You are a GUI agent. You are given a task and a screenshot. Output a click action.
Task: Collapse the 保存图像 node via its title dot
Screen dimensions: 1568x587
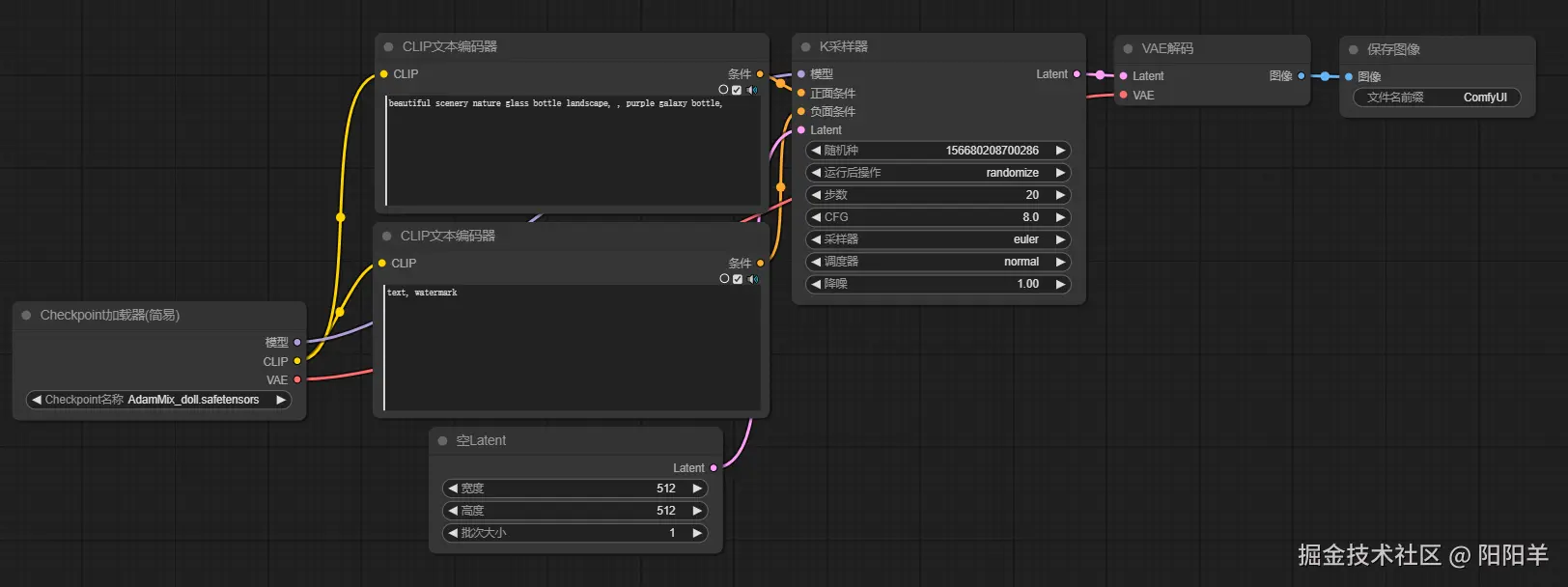(1354, 49)
